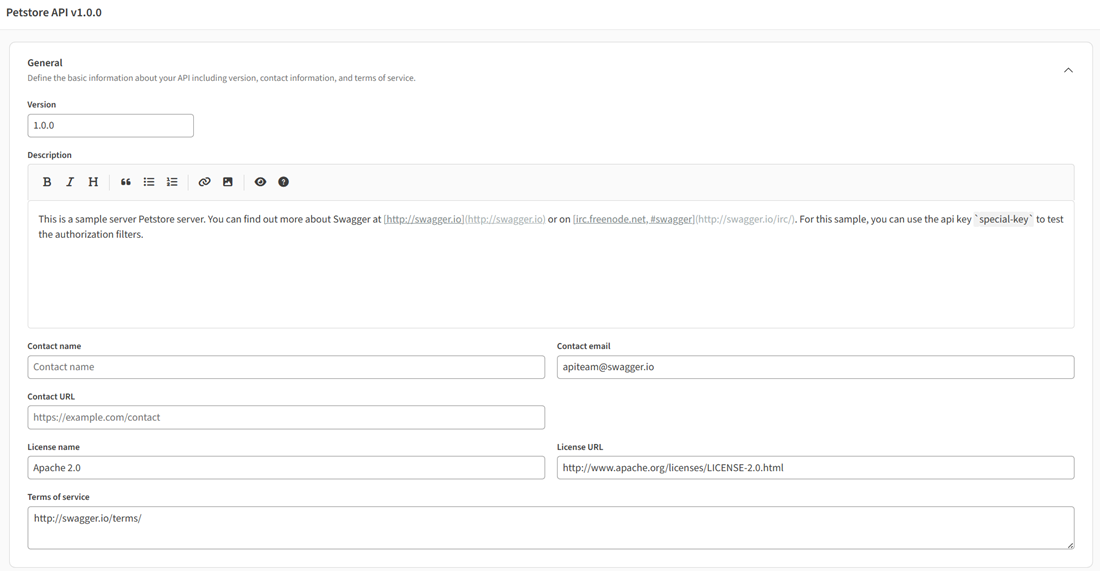Click the `special-key` code text
This screenshot has width=1100, height=571.
(1003, 219)
